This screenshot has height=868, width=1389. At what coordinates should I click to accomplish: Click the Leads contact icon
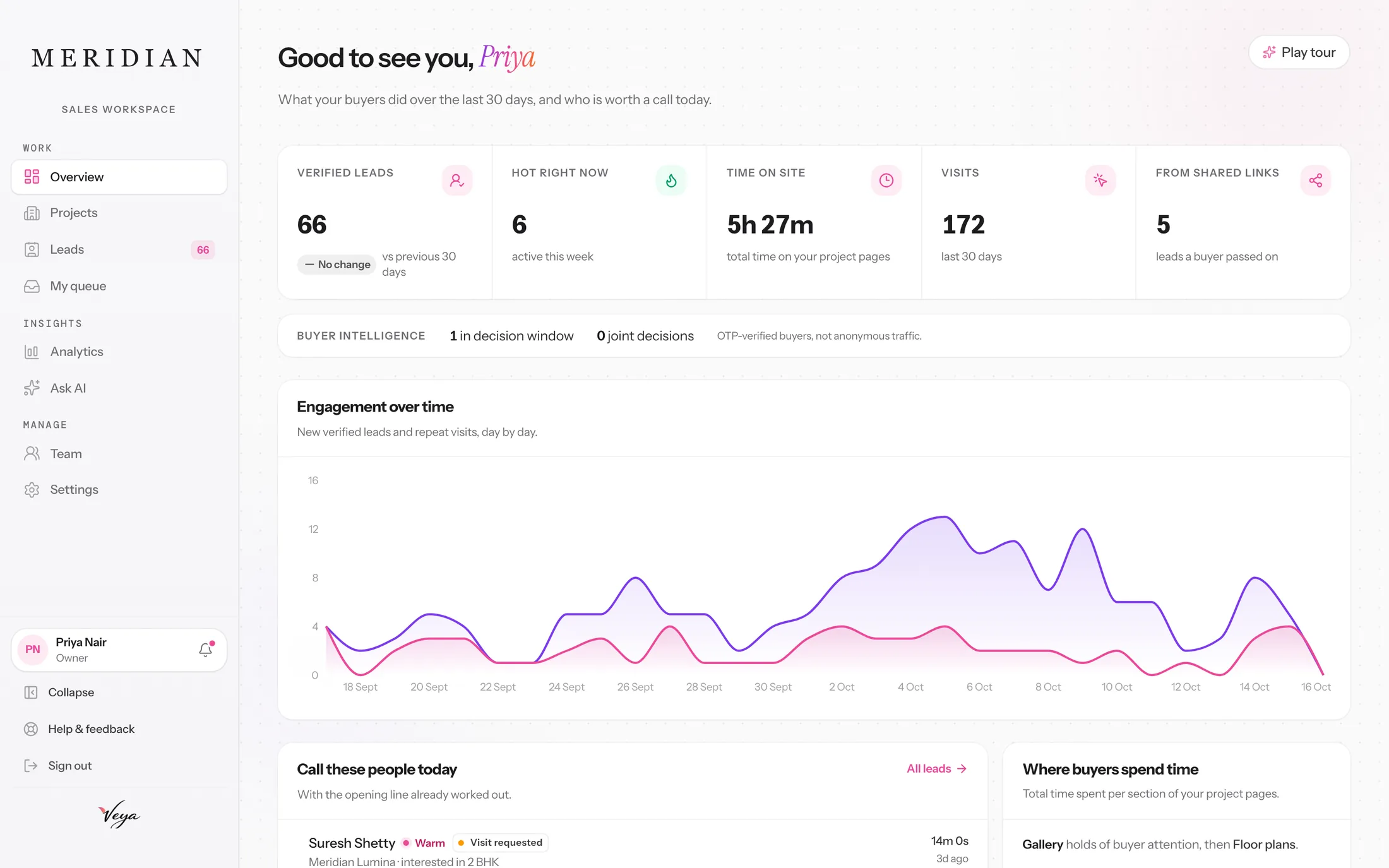(x=32, y=250)
